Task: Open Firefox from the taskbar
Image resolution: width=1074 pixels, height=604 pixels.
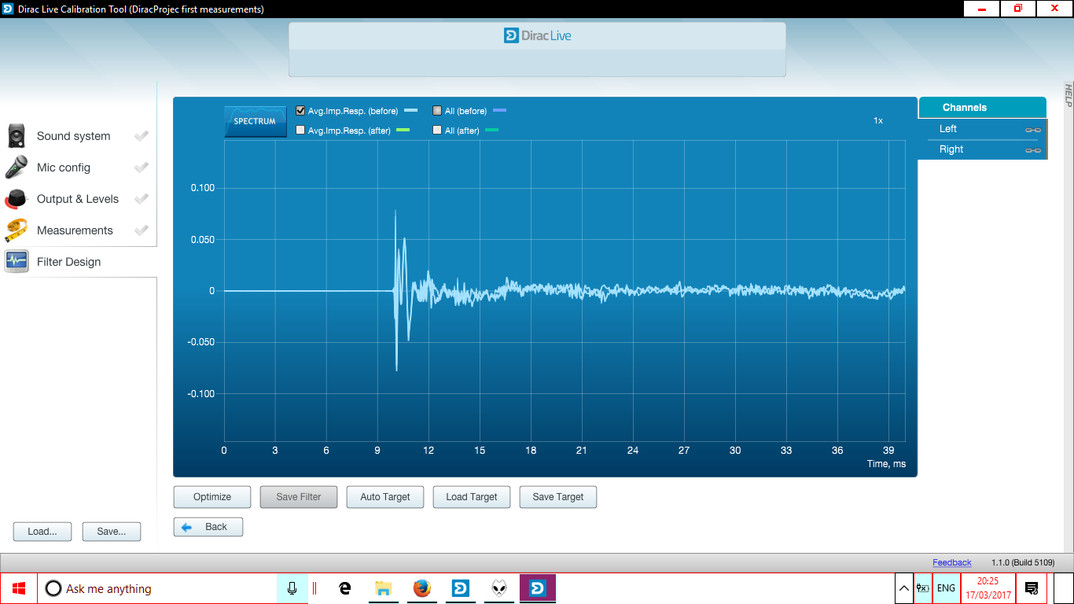Action: (x=421, y=588)
